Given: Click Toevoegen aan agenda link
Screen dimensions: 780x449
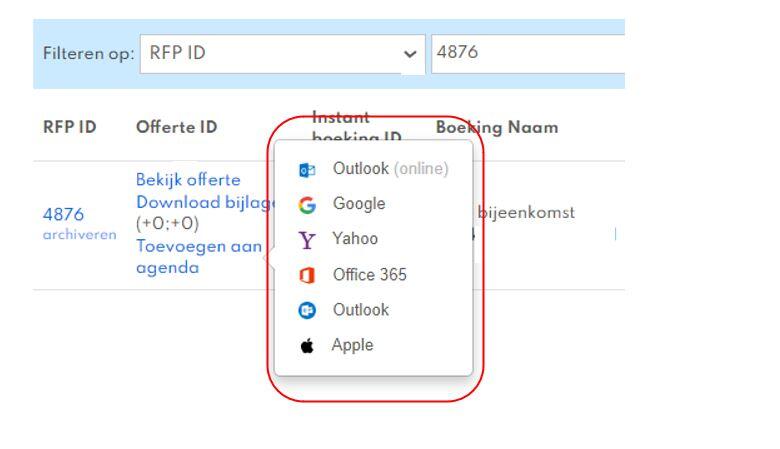Looking at the screenshot, I should [x=198, y=257].
